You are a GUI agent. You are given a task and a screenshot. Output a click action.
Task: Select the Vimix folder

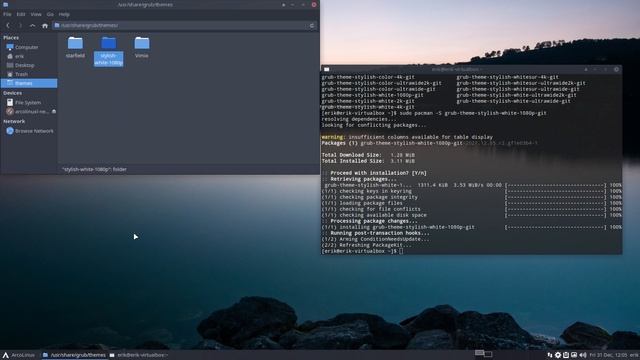tap(142, 47)
